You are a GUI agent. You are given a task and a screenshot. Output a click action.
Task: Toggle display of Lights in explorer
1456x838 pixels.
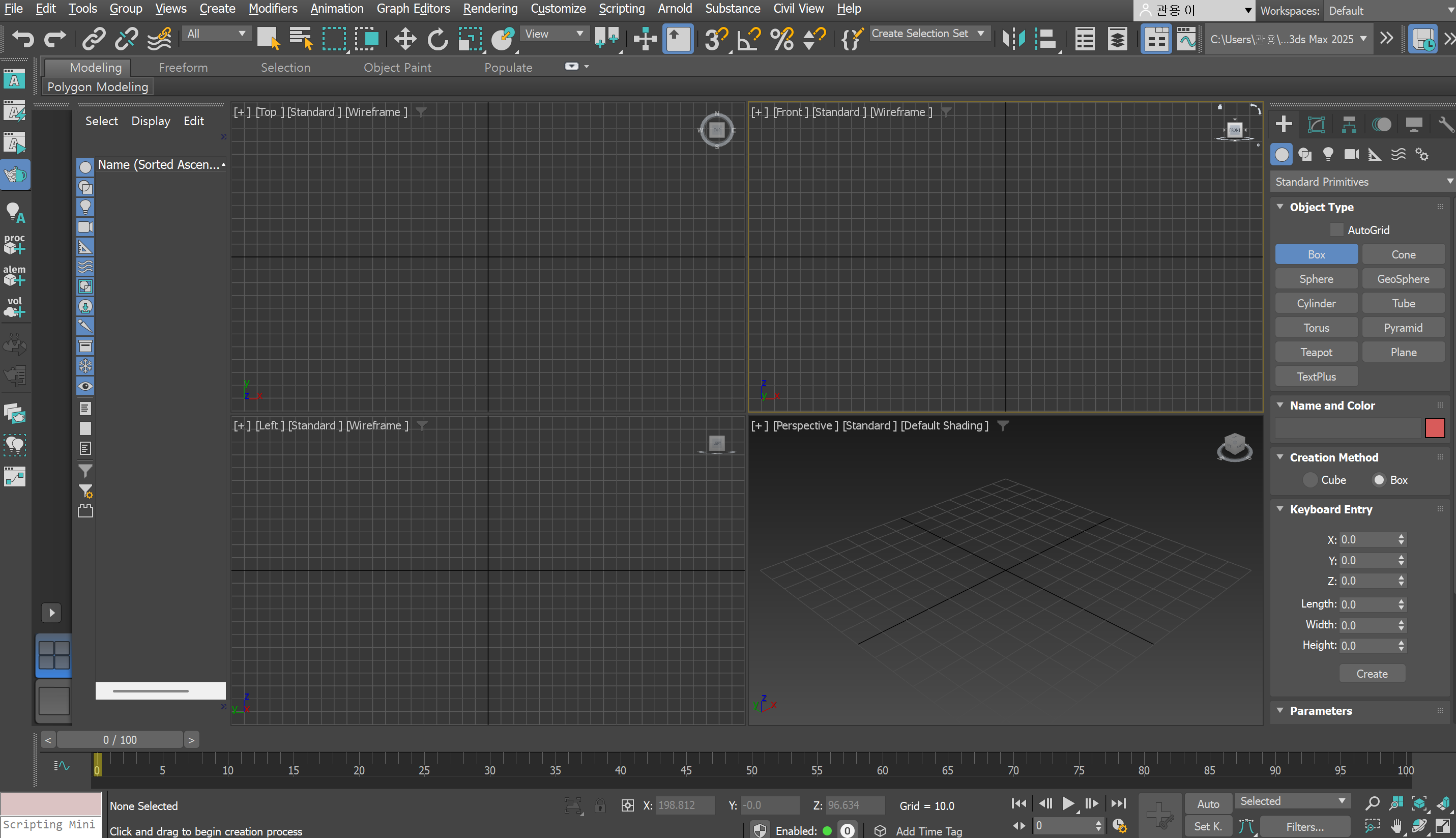pos(85,207)
